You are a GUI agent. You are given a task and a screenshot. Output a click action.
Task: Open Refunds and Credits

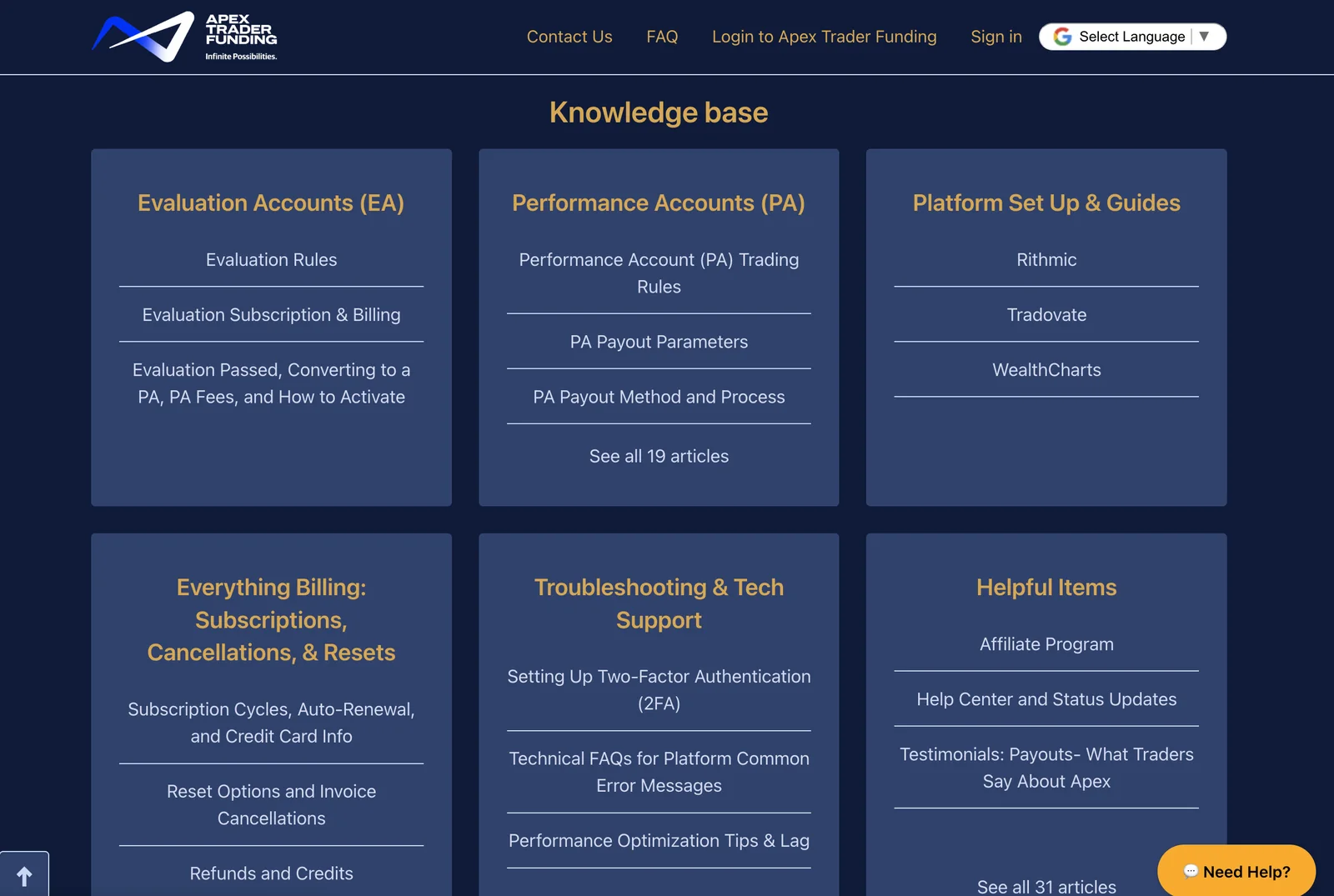(271, 873)
